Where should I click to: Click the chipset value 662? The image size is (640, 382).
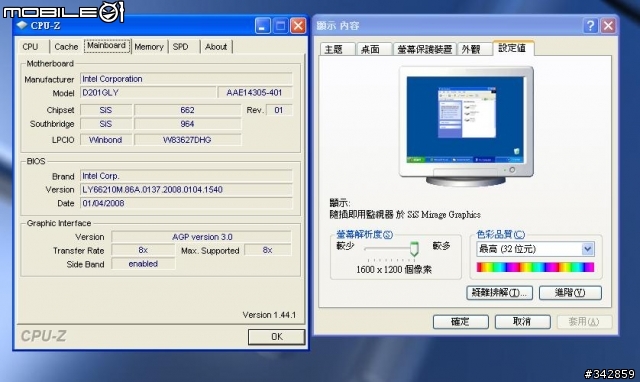187,110
